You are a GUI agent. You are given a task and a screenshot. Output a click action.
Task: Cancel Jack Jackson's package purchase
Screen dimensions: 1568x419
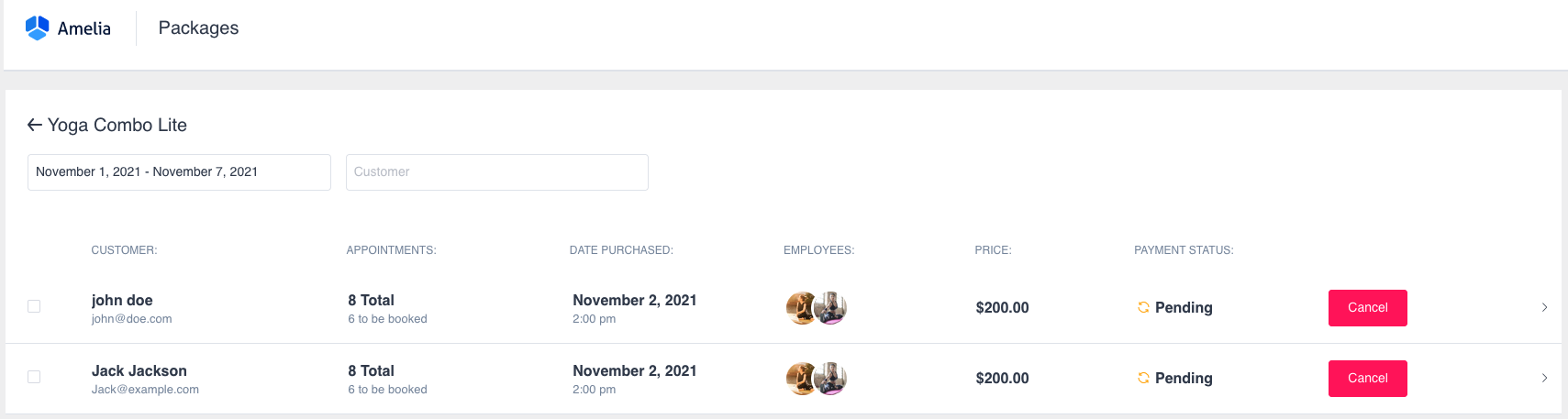coord(1367,379)
